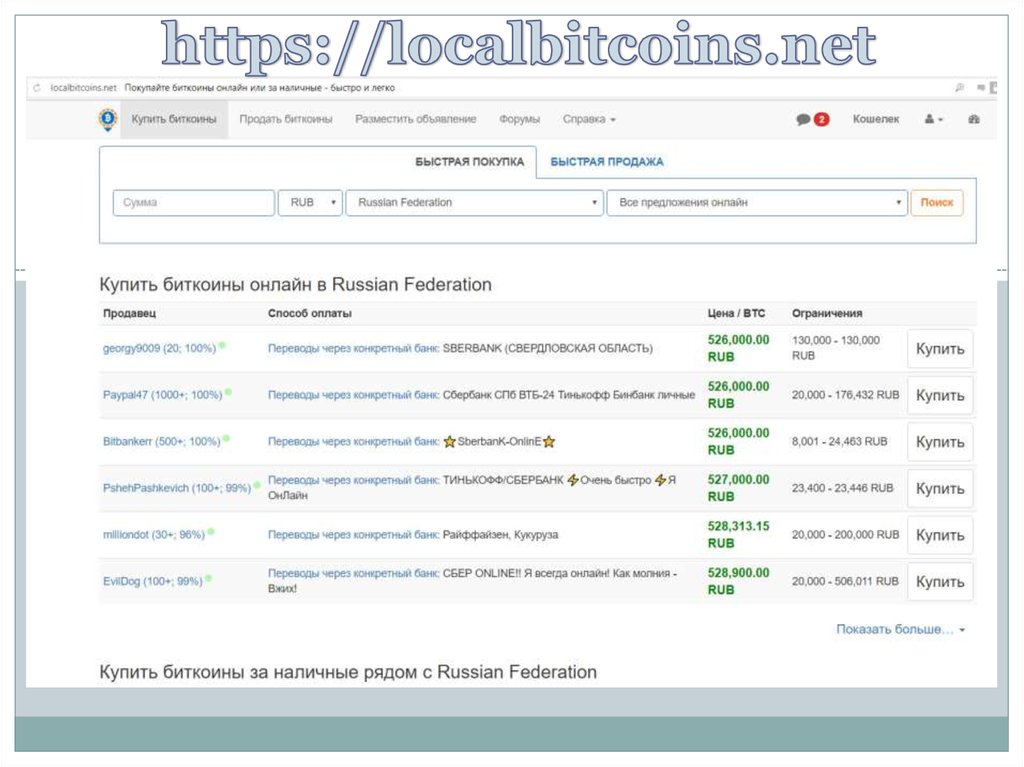Viewport: 1024px width, 767px height.
Task: Click the search icon in address bar
Action: click(x=959, y=88)
